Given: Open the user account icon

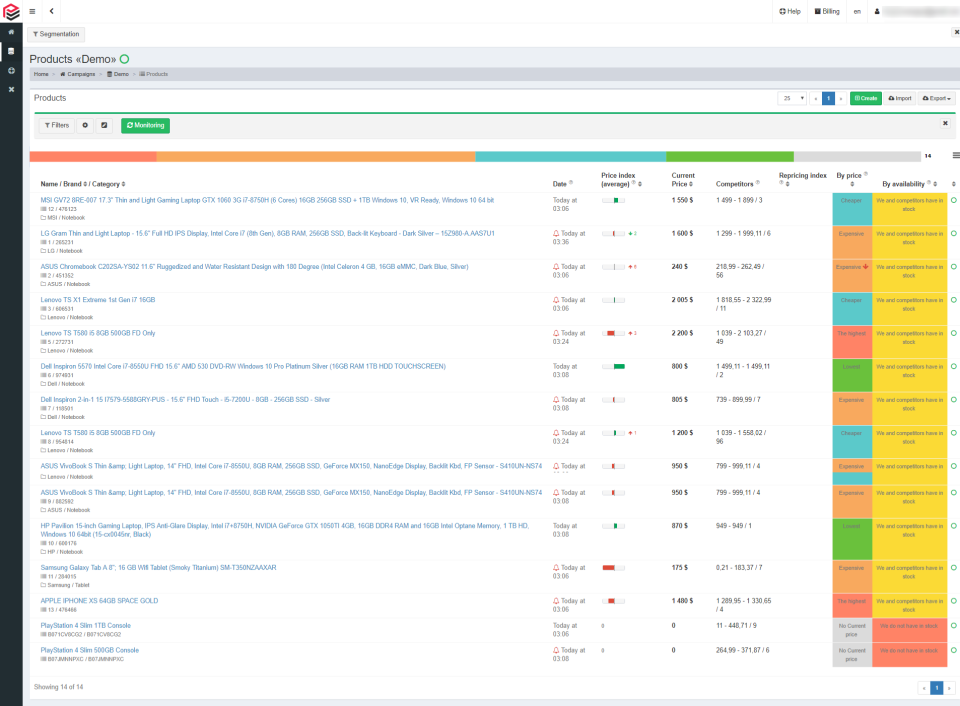Looking at the screenshot, I should tap(877, 12).
